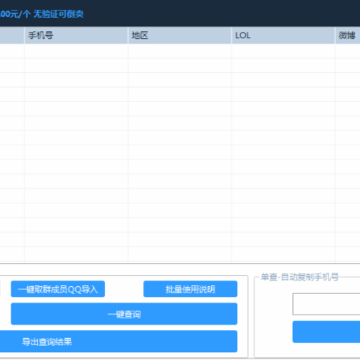
Task: Select the 地区 column header
Action: tap(180, 36)
